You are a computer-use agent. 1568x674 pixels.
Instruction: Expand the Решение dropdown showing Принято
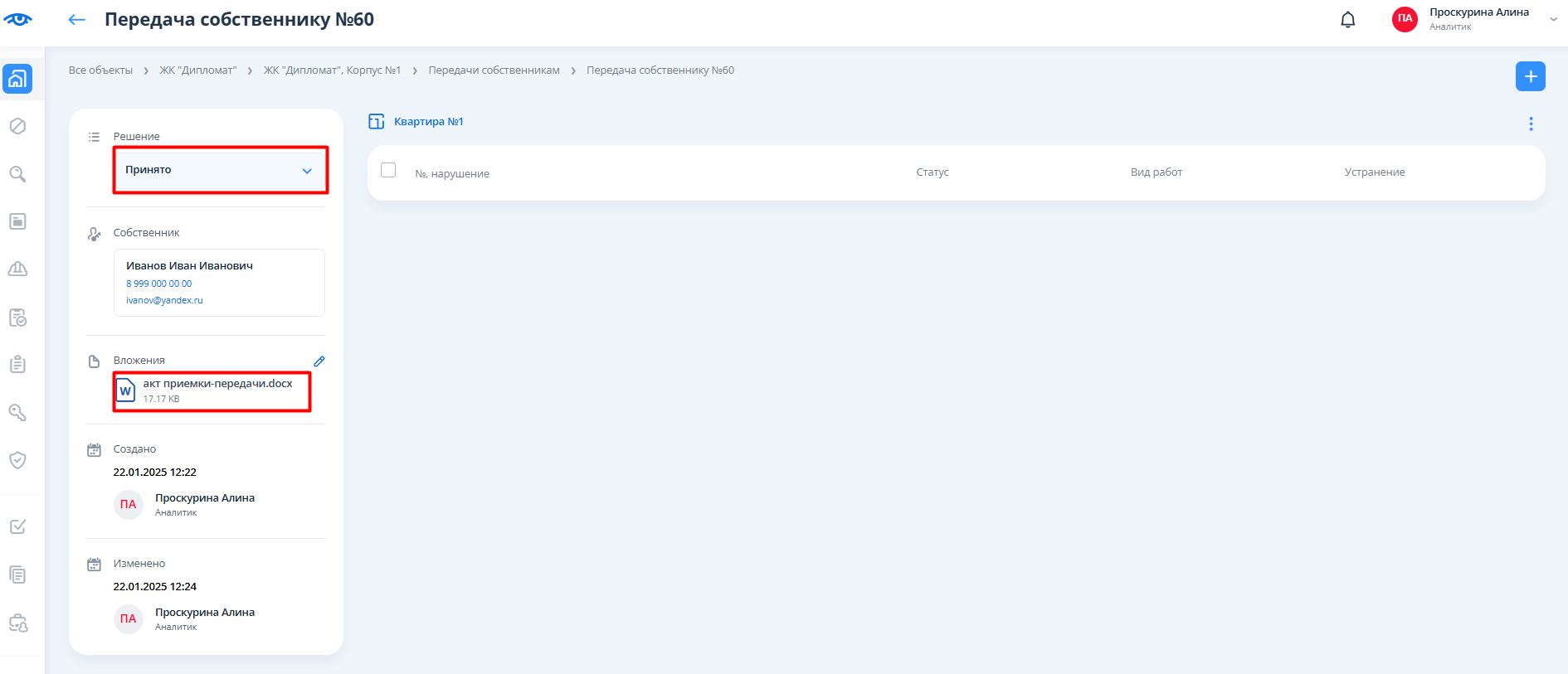[x=220, y=170]
